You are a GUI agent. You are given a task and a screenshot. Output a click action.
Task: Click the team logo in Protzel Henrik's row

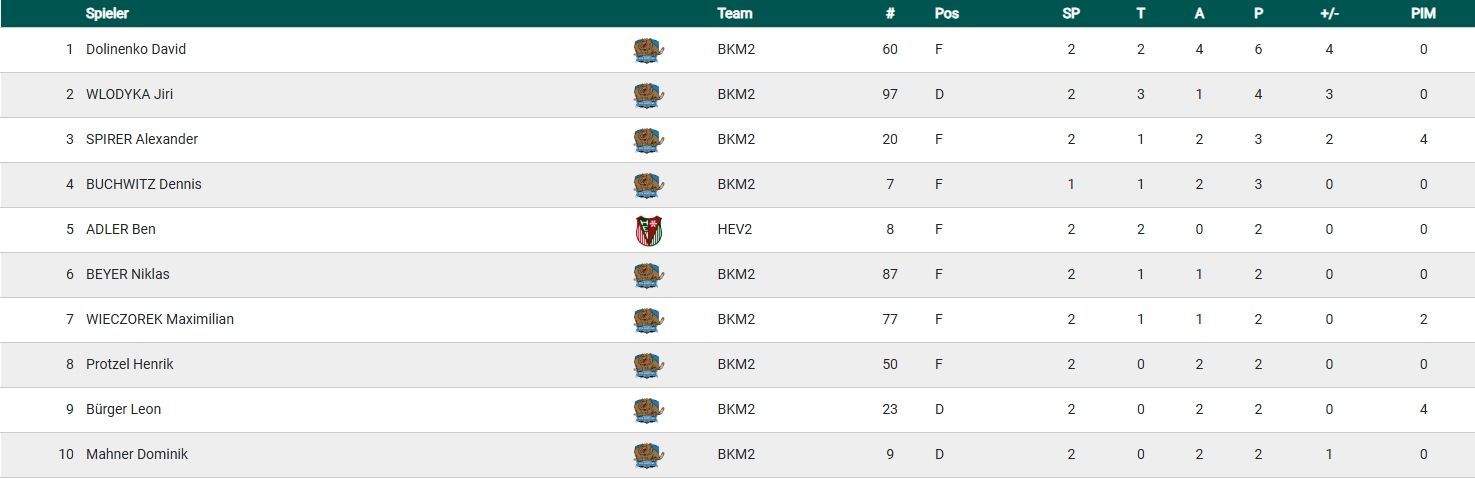click(x=648, y=365)
